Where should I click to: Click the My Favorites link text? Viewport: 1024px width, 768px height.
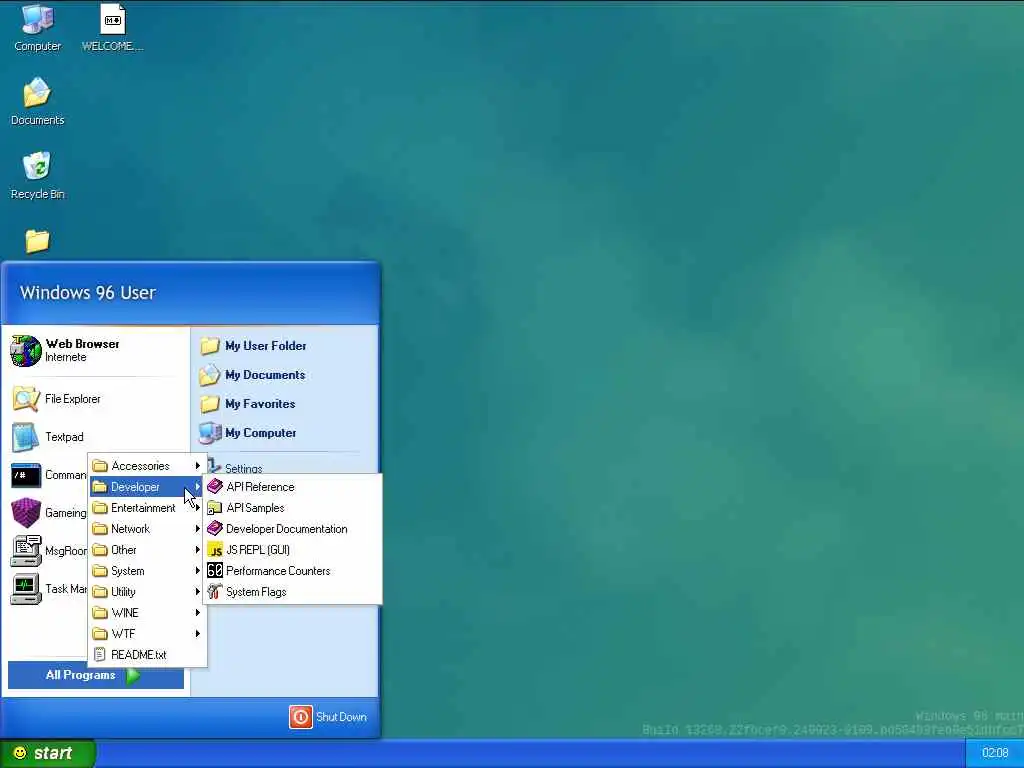coord(260,404)
